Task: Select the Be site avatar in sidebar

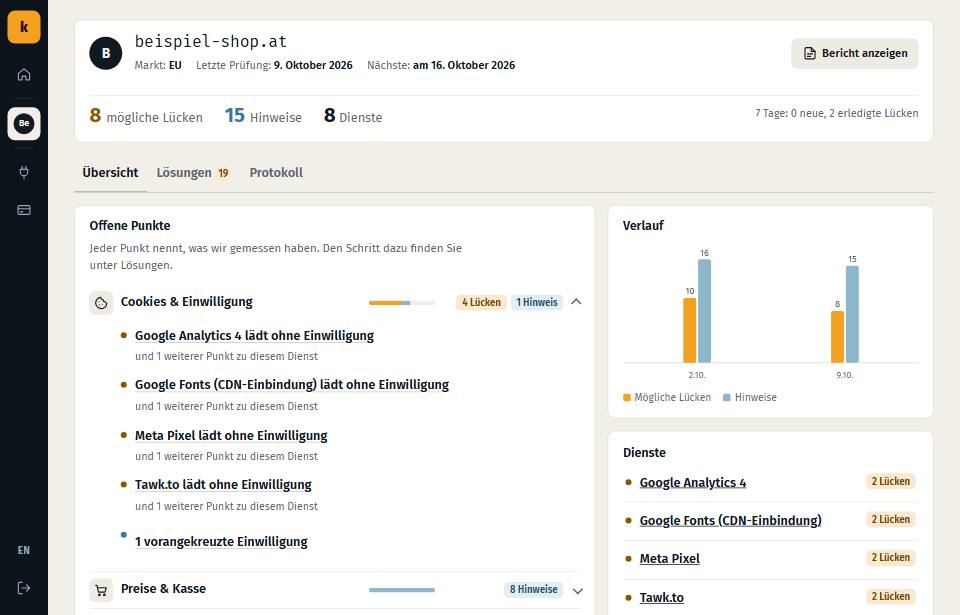Action: pos(24,123)
